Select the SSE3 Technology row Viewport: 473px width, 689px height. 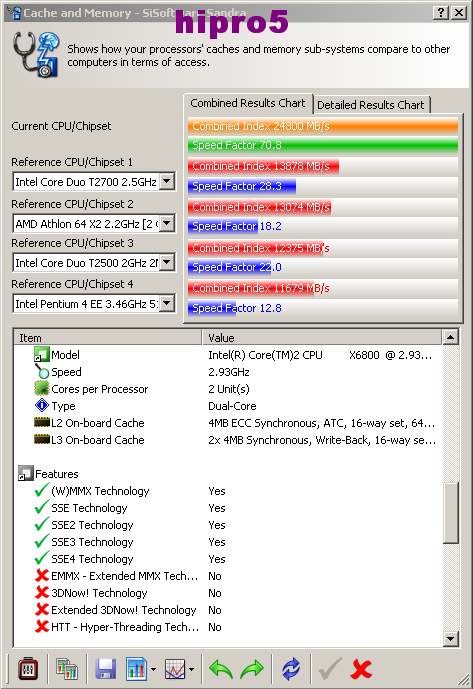[228, 542]
